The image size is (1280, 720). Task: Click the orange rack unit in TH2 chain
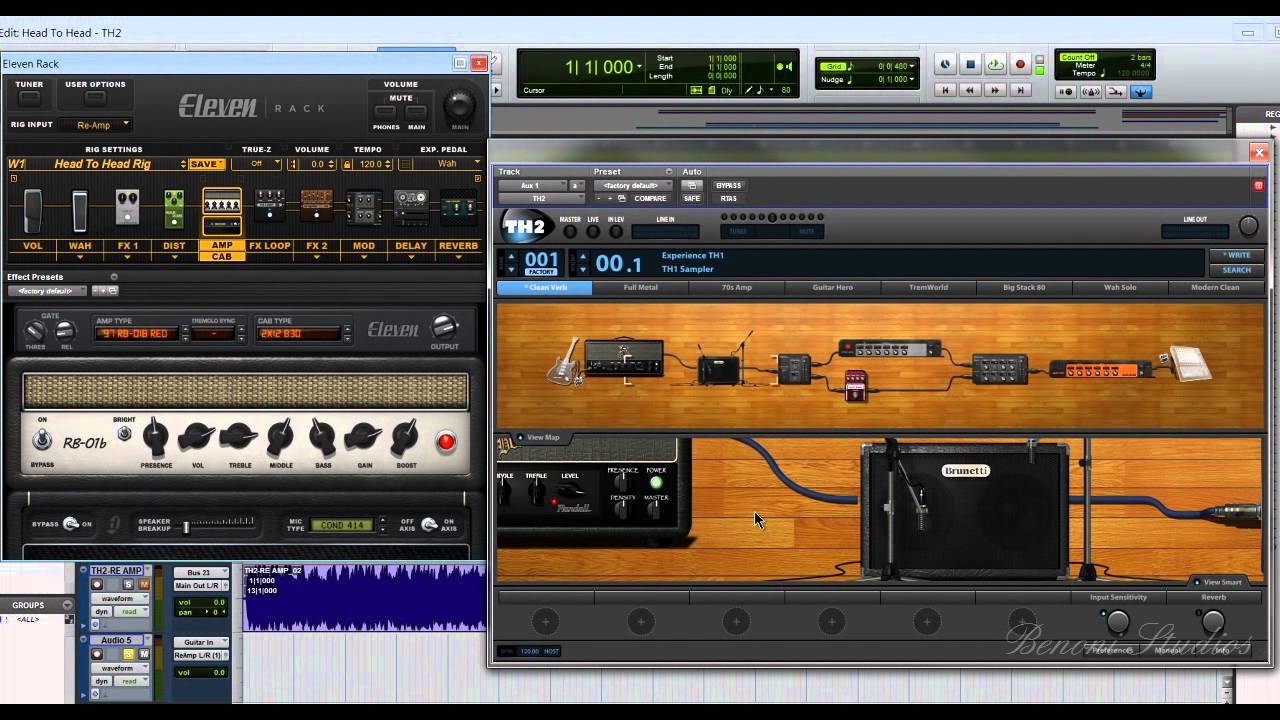point(1101,370)
